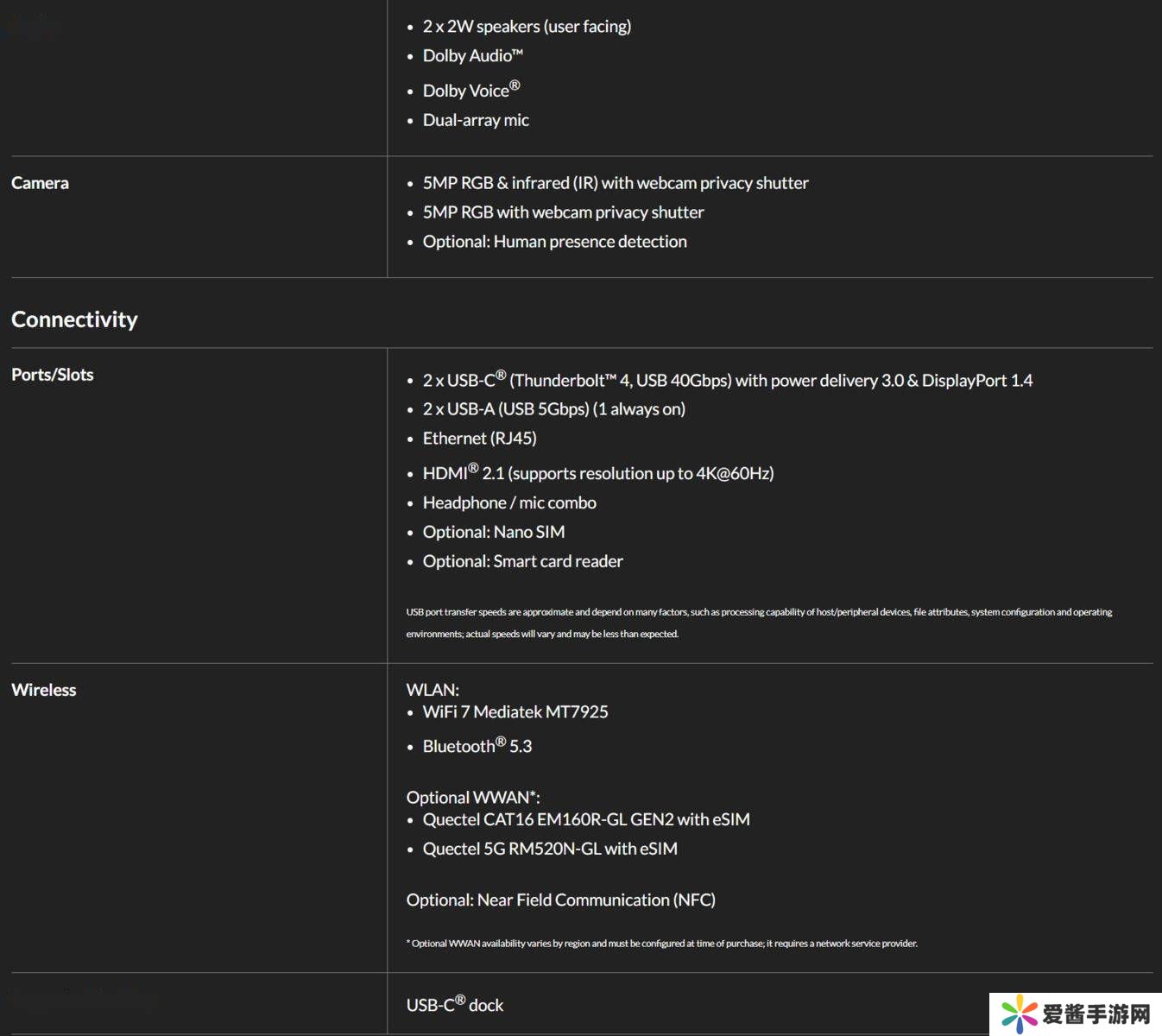Click the Quectel 5G RM520N-GL entry

[550, 849]
